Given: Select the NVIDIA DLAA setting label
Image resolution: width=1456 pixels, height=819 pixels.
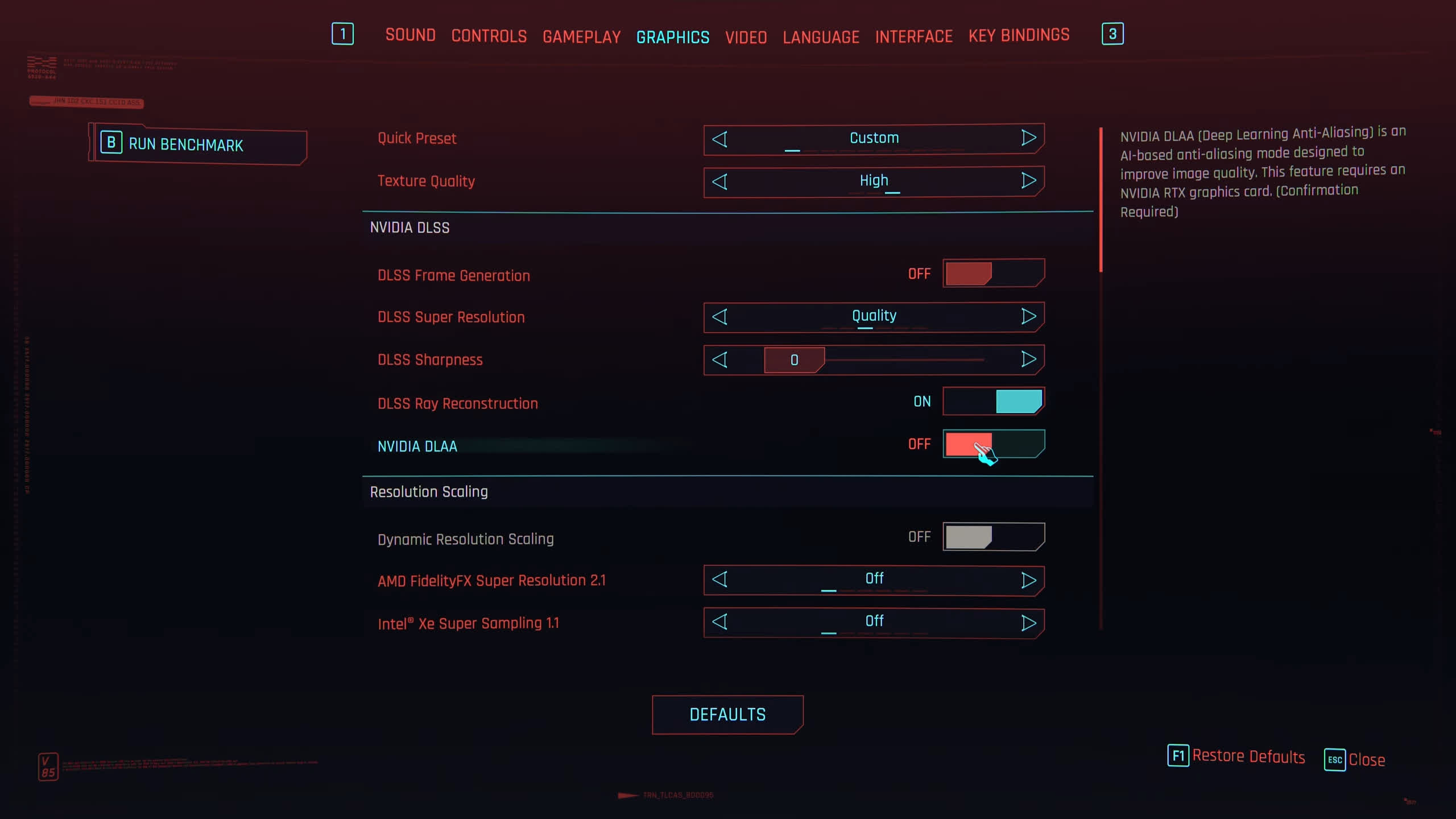Looking at the screenshot, I should point(417,446).
